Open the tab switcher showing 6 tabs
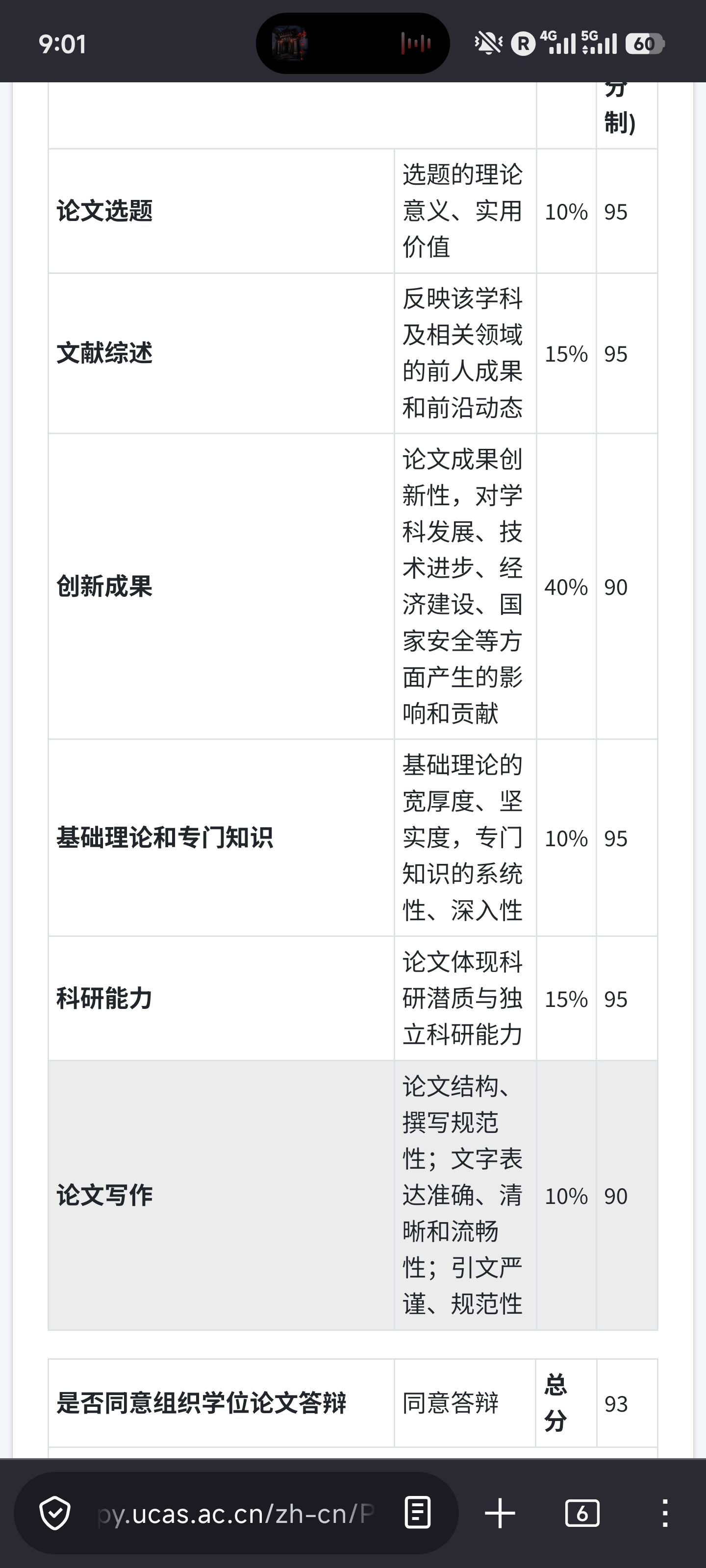706x1568 pixels. 582,1513
